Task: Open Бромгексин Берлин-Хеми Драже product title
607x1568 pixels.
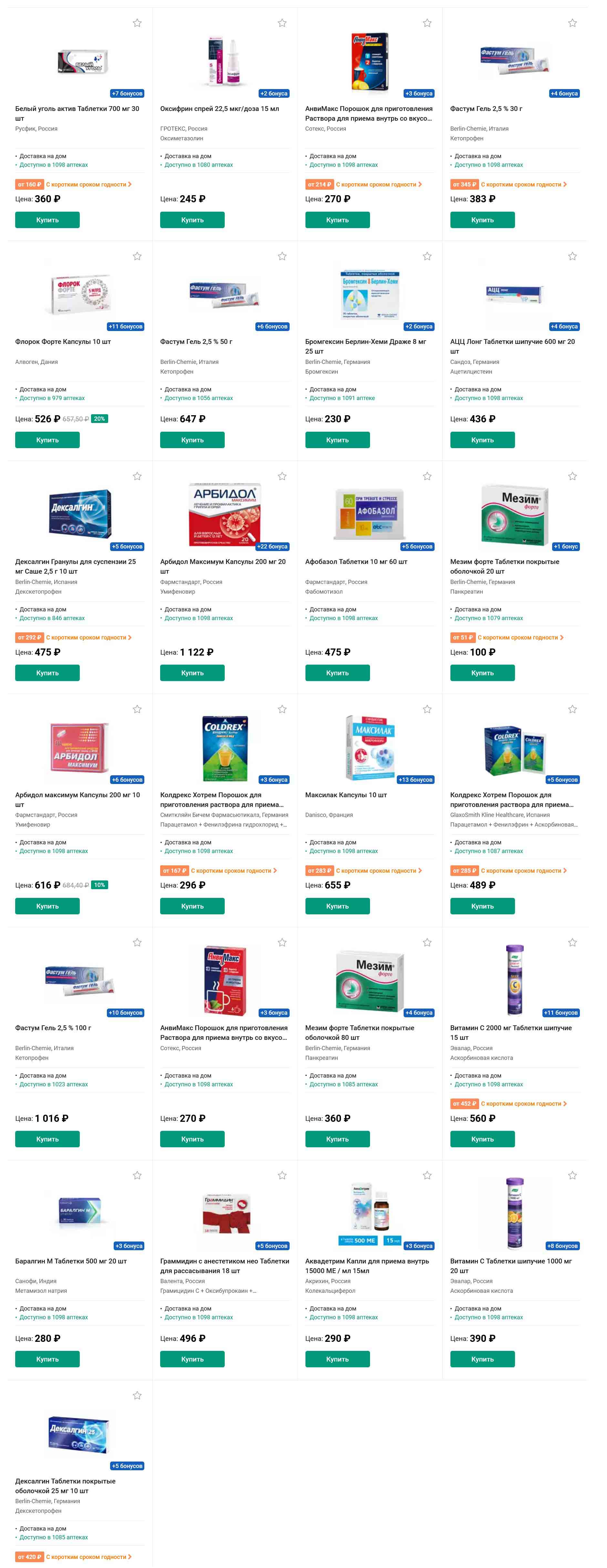Action: point(366,347)
